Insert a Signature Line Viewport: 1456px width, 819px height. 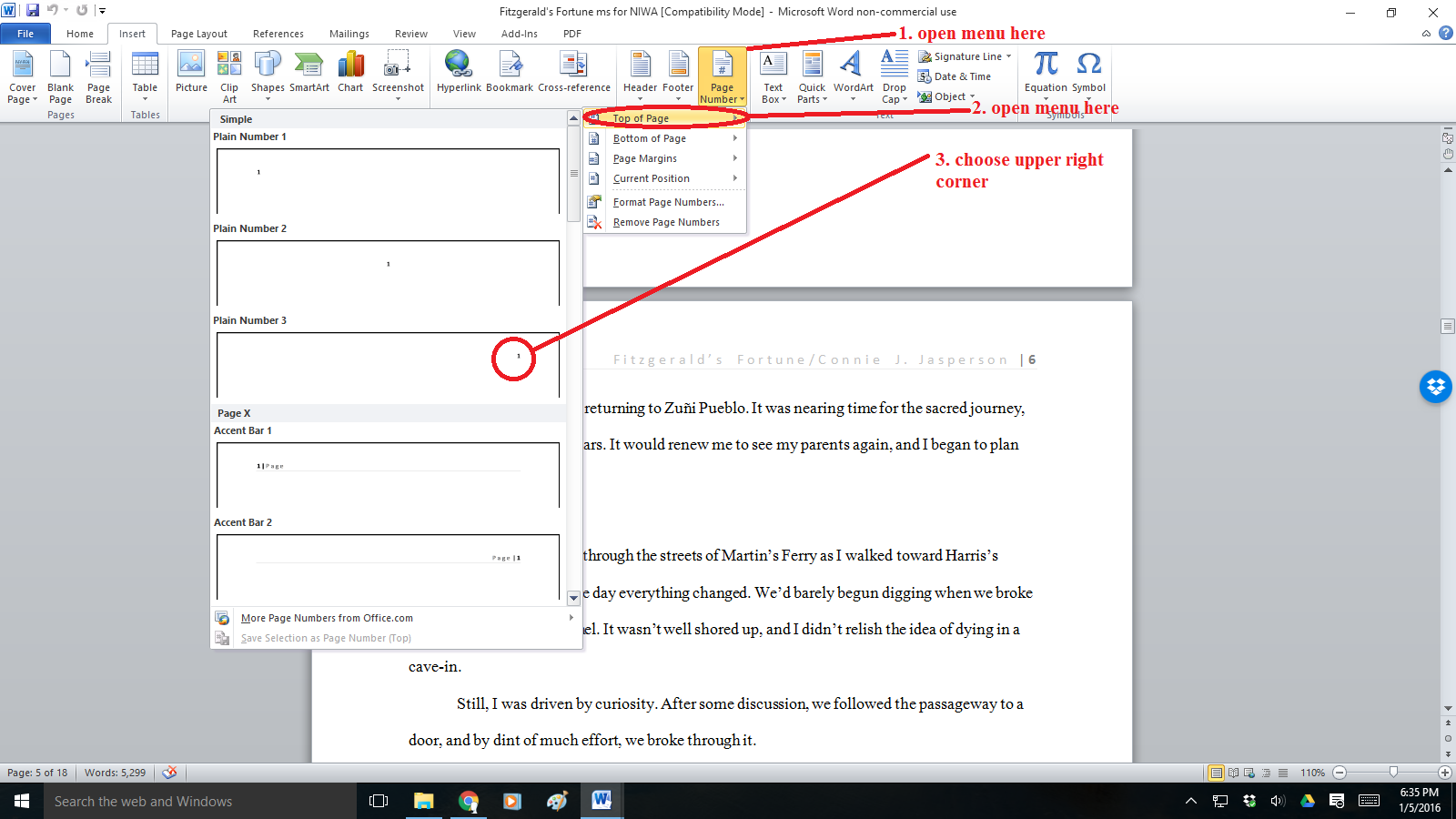(x=962, y=56)
